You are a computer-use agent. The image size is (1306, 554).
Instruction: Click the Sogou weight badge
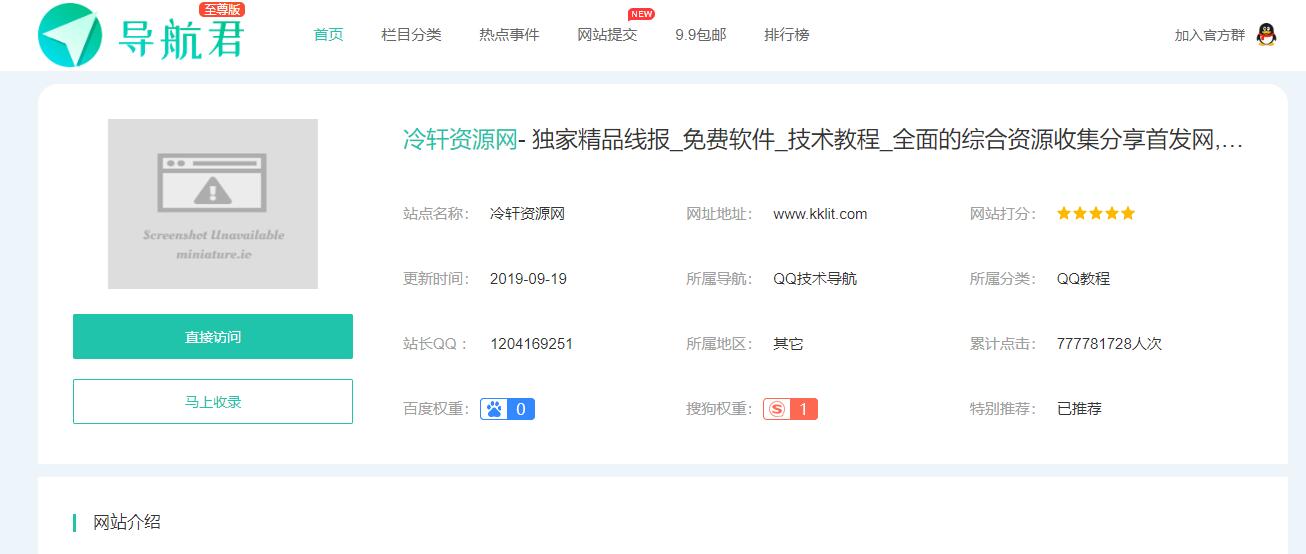790,409
